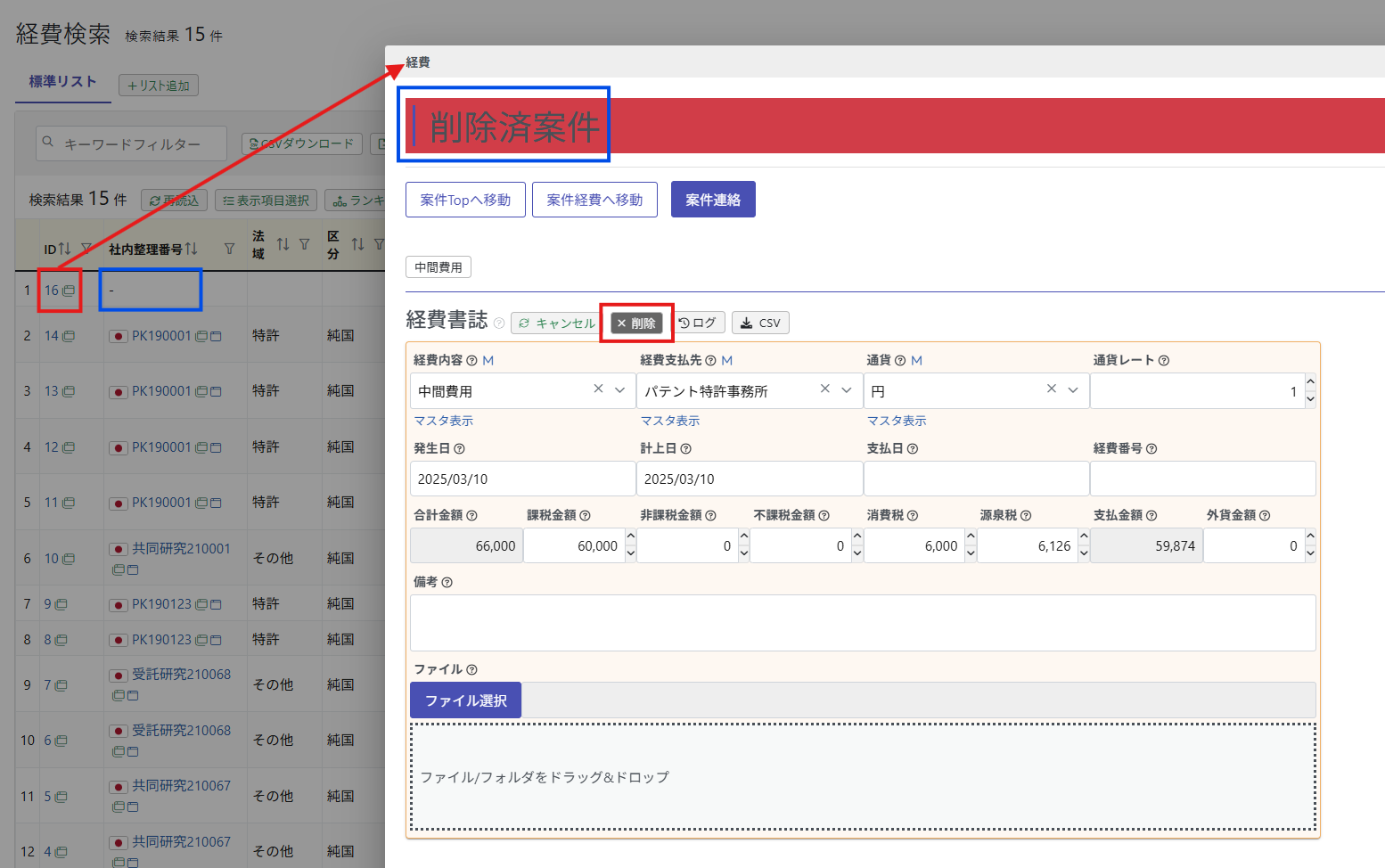The image size is (1385, 868).
Task: Click the 計上日 date field
Action: 750,479
